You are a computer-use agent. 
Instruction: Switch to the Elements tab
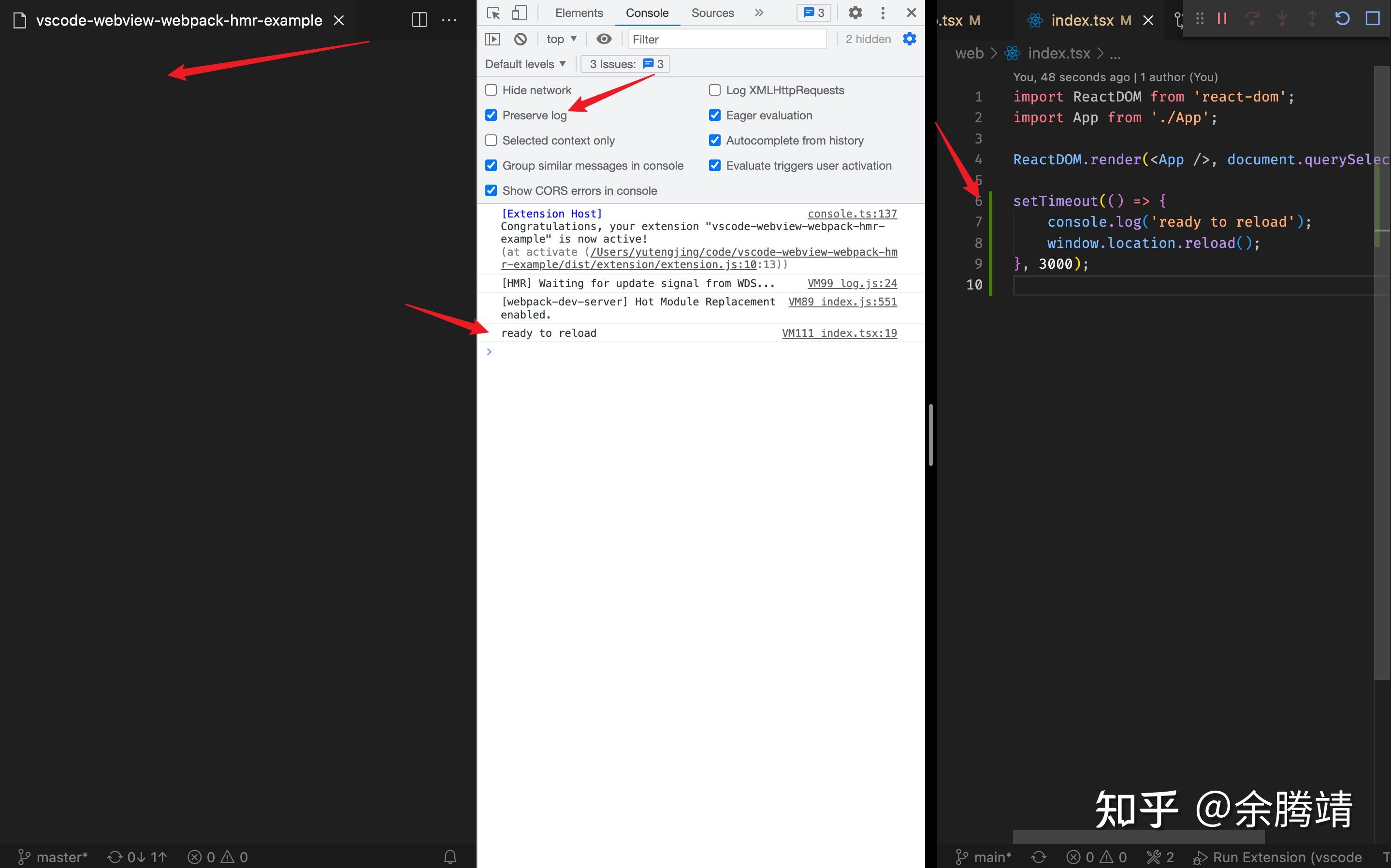pos(579,13)
